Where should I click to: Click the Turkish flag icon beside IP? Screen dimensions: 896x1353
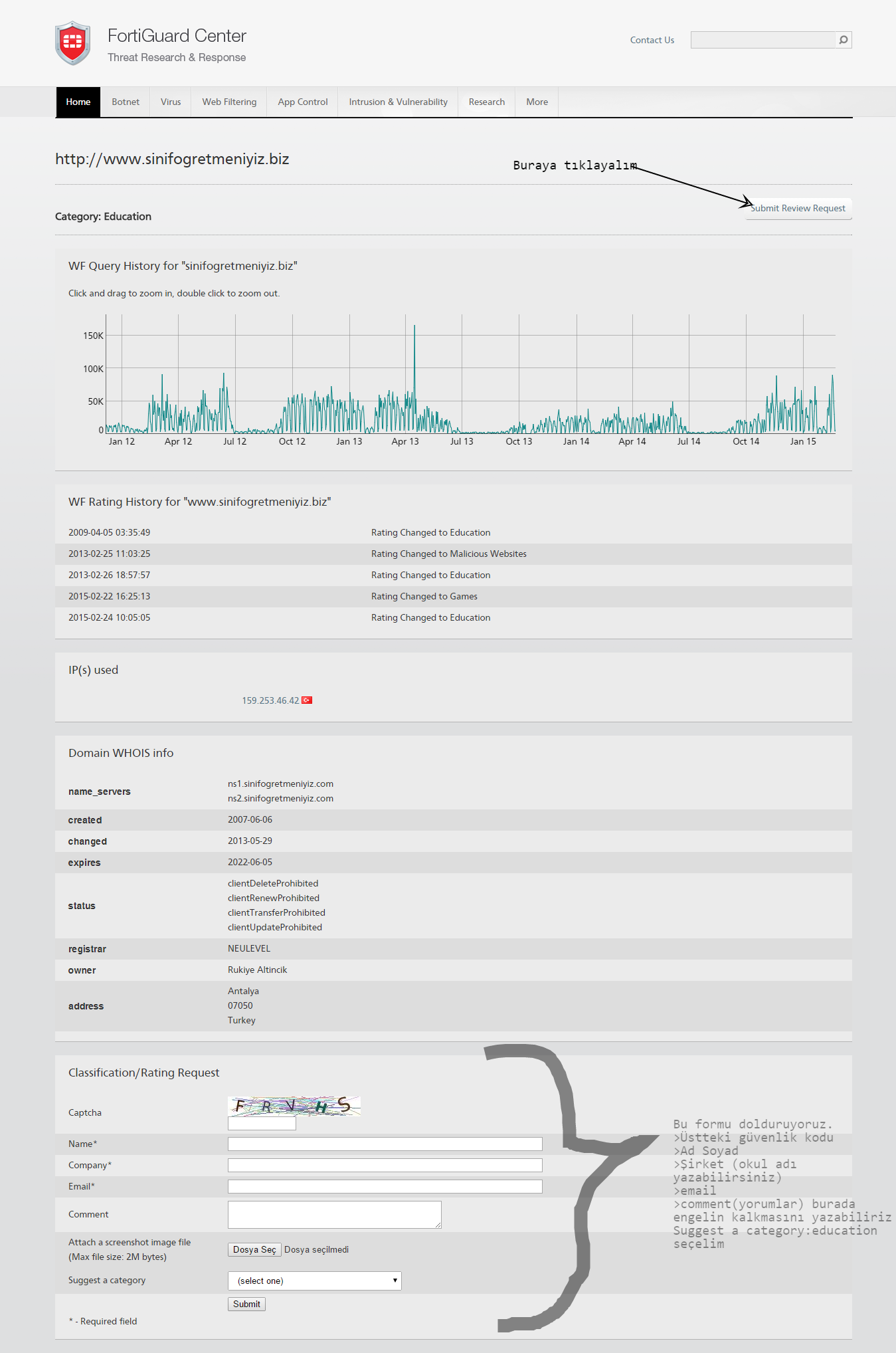tap(307, 700)
